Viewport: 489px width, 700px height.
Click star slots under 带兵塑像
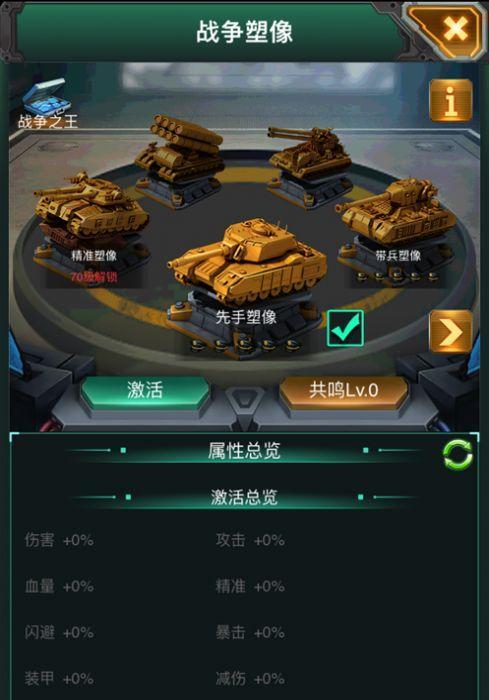point(397,276)
